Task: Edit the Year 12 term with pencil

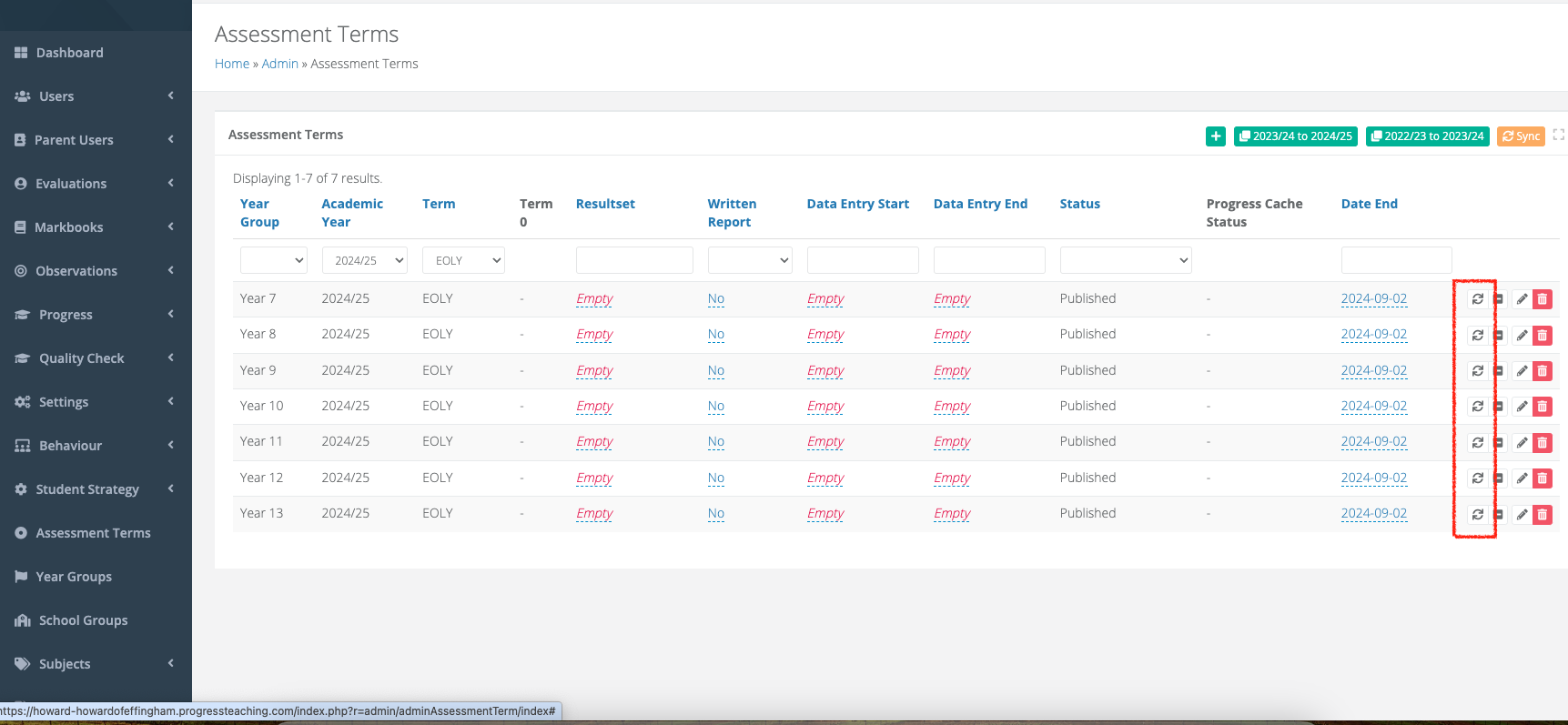Action: coord(1522,478)
